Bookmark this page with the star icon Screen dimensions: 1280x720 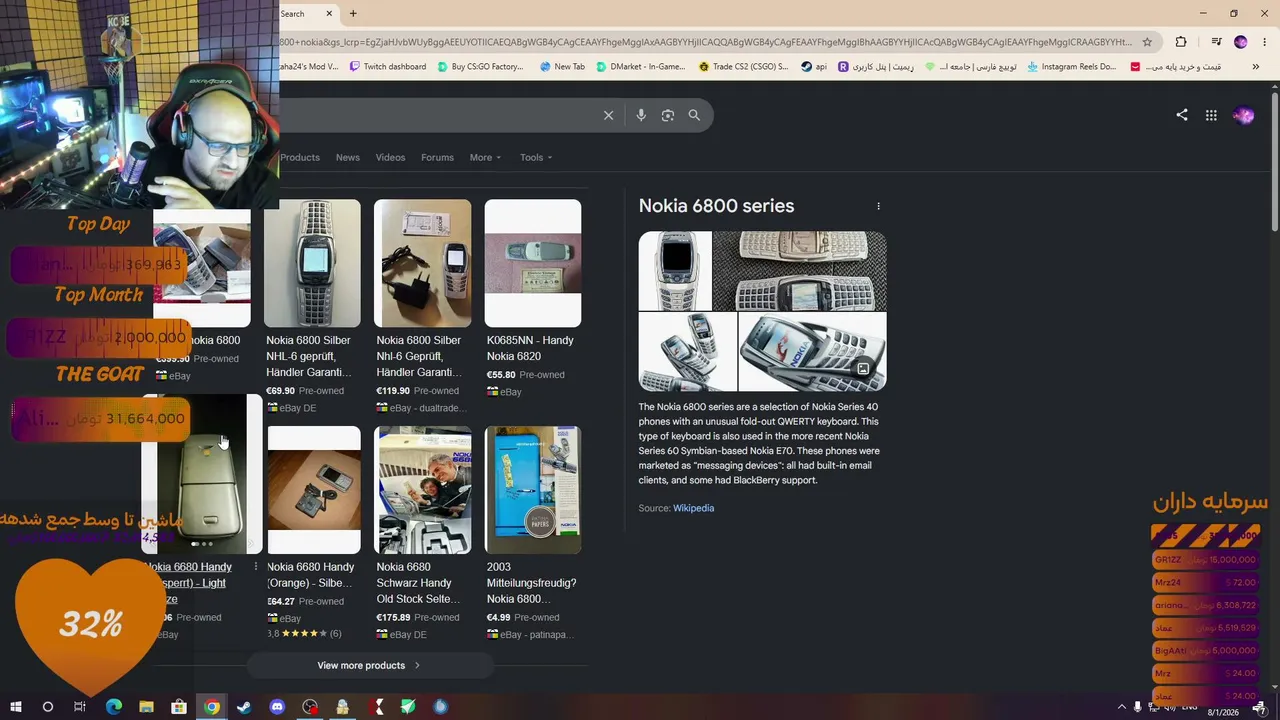click(x=1147, y=42)
